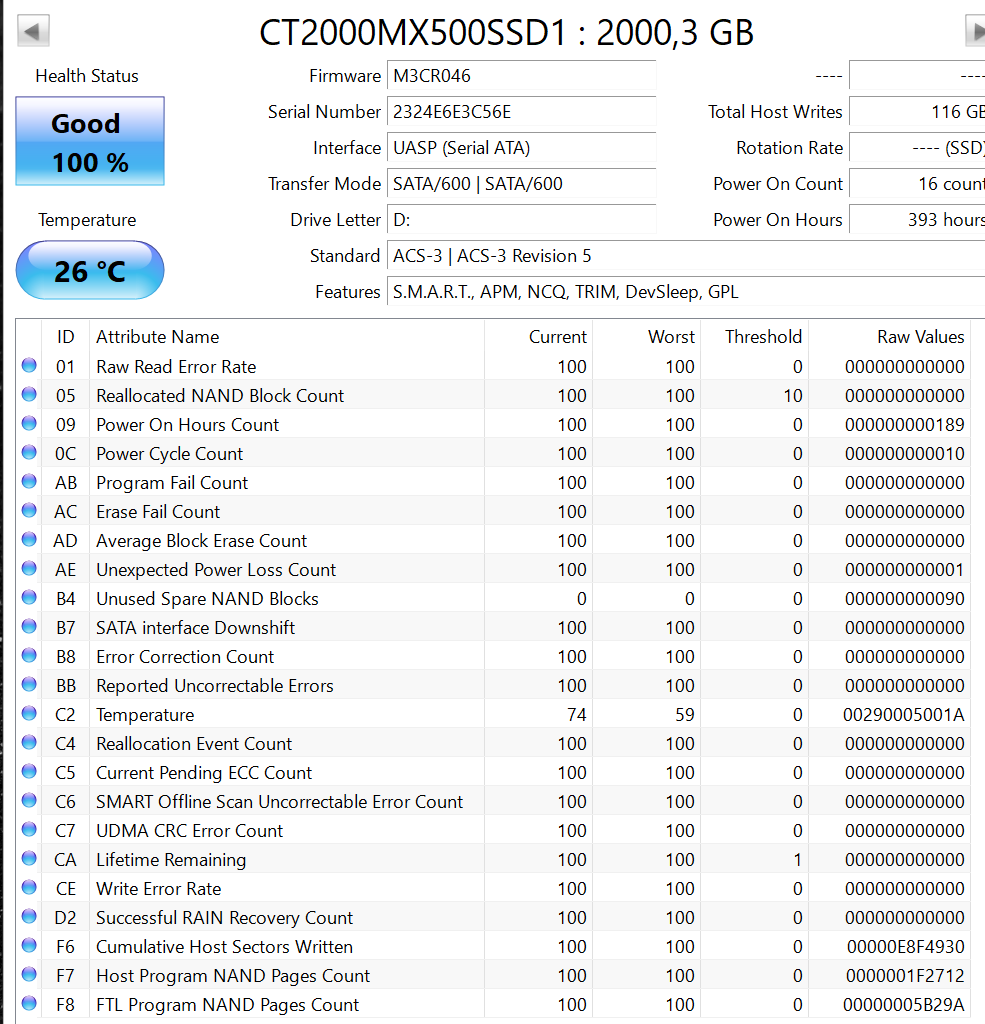
Task: Click status dot of Power On Hours Count
Action: (x=29, y=423)
